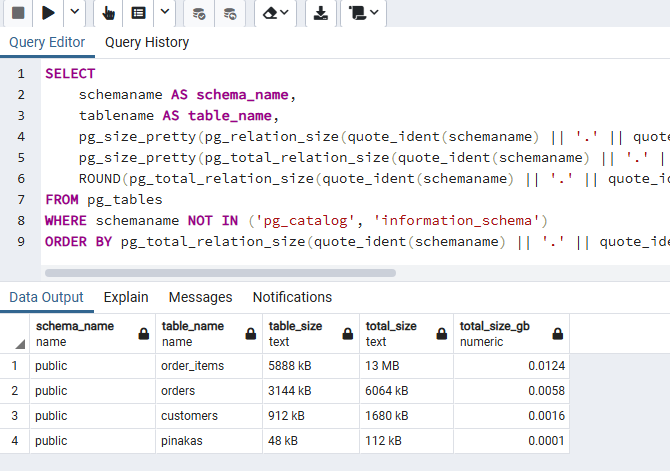Click lock icon in table_name column
This screenshot has width=670, height=471.
[251, 334]
